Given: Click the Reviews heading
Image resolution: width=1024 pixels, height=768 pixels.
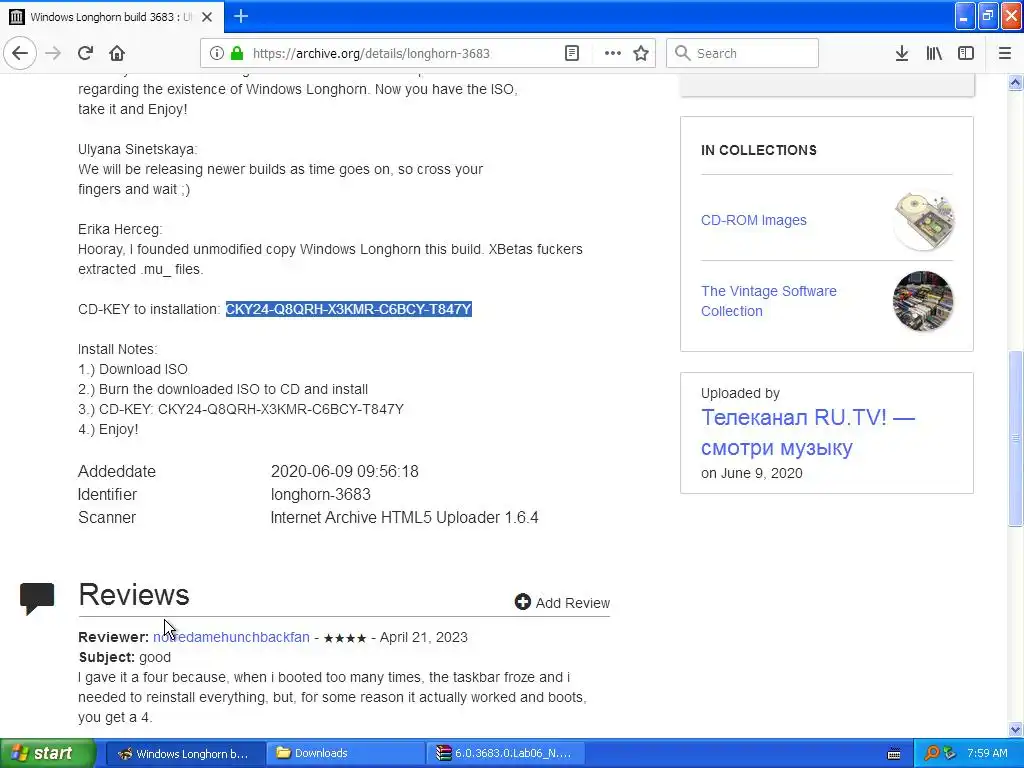Looking at the screenshot, I should [134, 594].
